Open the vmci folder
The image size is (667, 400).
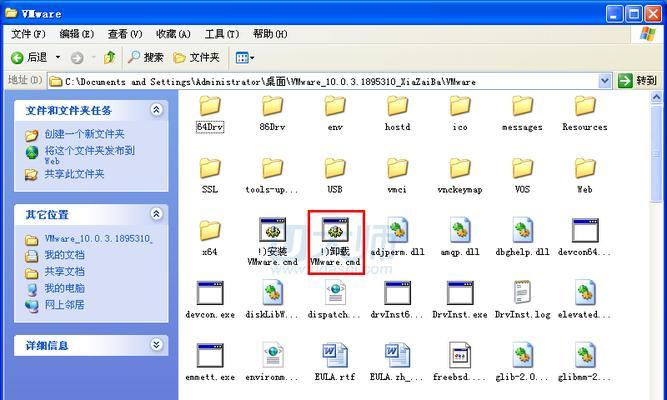(x=397, y=176)
